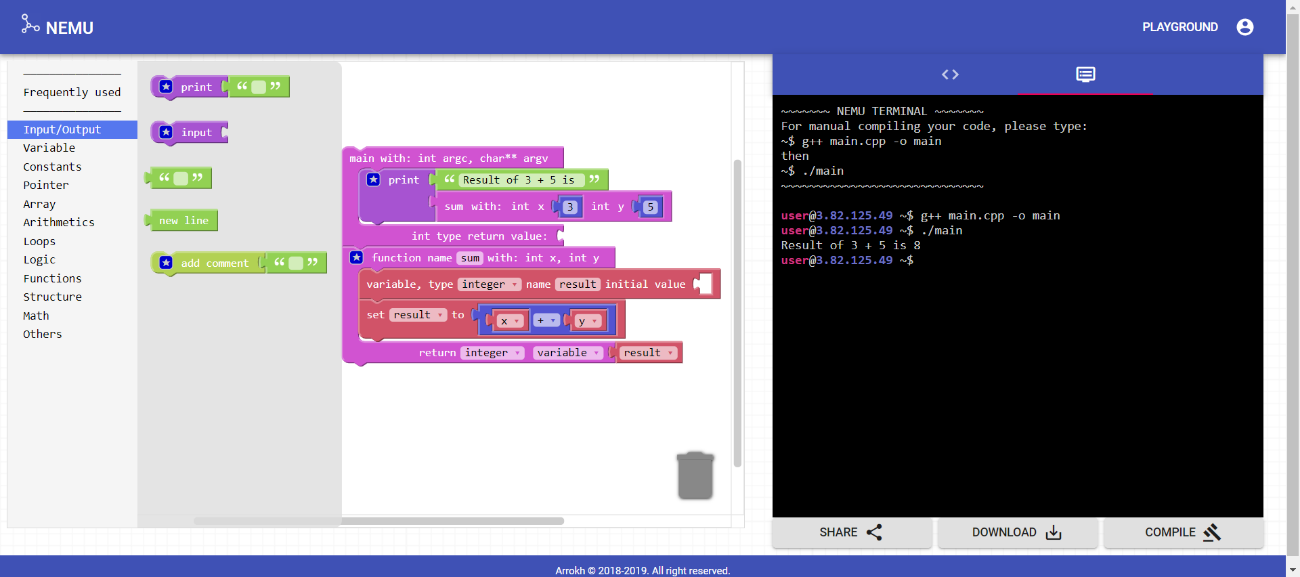Open the Variable block category
Screen dimensions: 1300x577
72,148
